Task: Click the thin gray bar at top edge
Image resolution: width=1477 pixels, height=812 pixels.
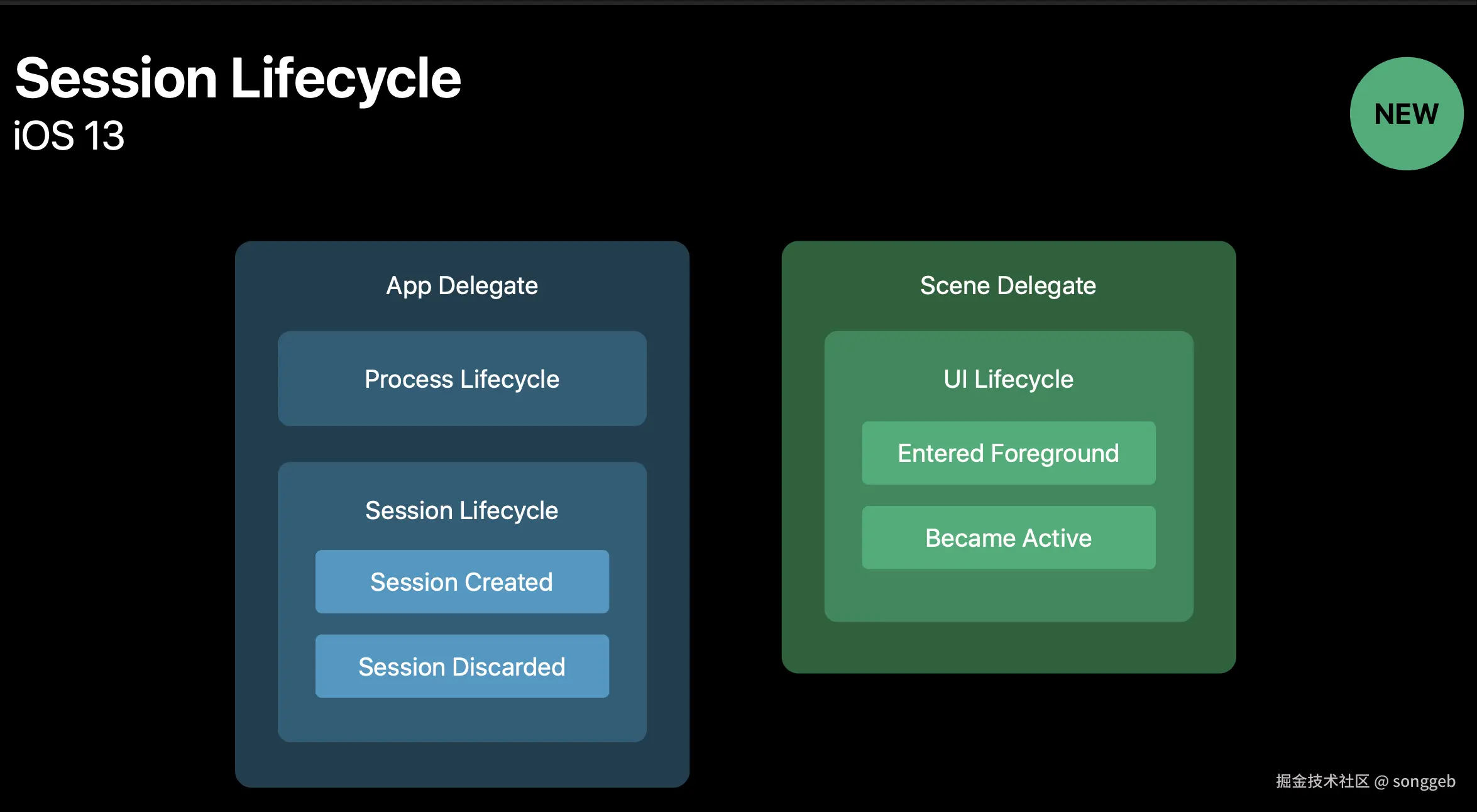Action: (738, 2)
